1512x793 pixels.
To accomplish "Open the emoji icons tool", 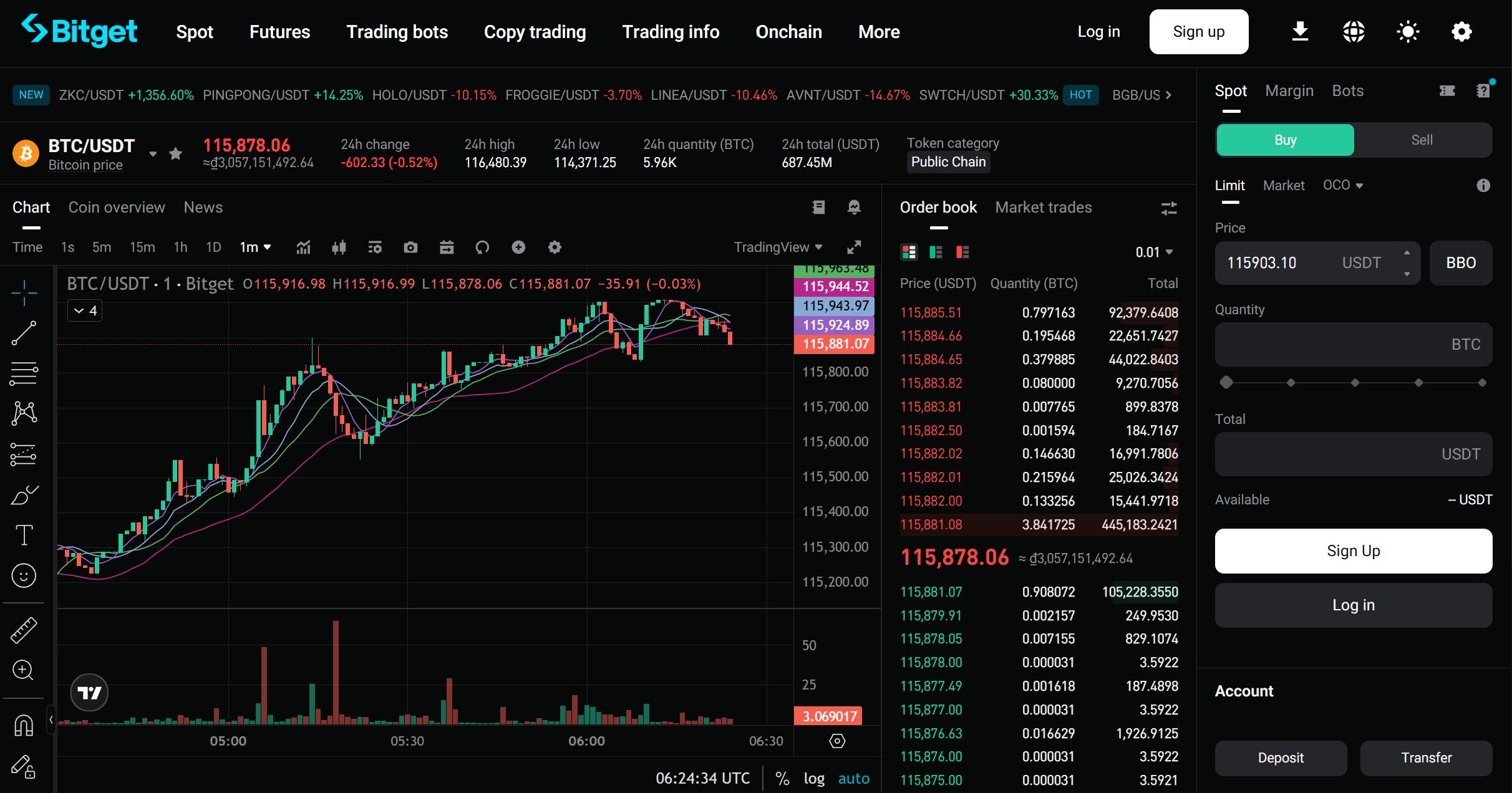I will [x=24, y=575].
